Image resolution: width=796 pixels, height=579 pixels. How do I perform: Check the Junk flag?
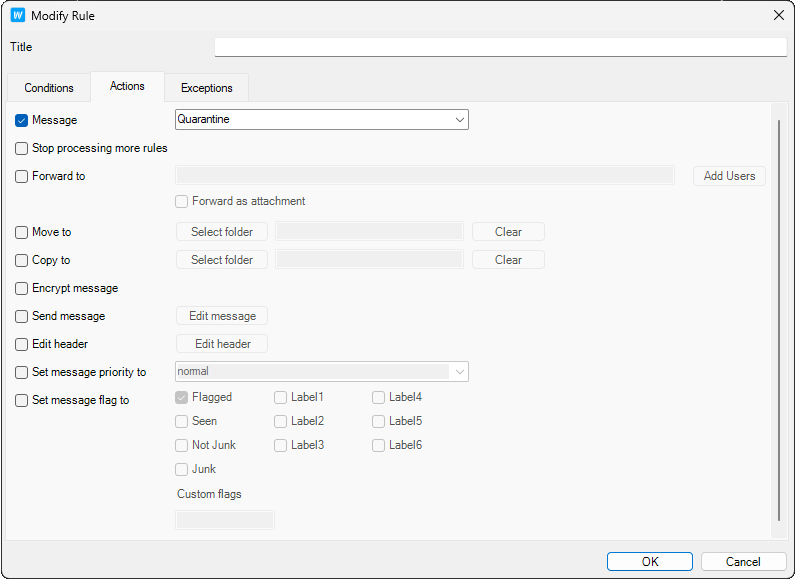(x=181, y=469)
